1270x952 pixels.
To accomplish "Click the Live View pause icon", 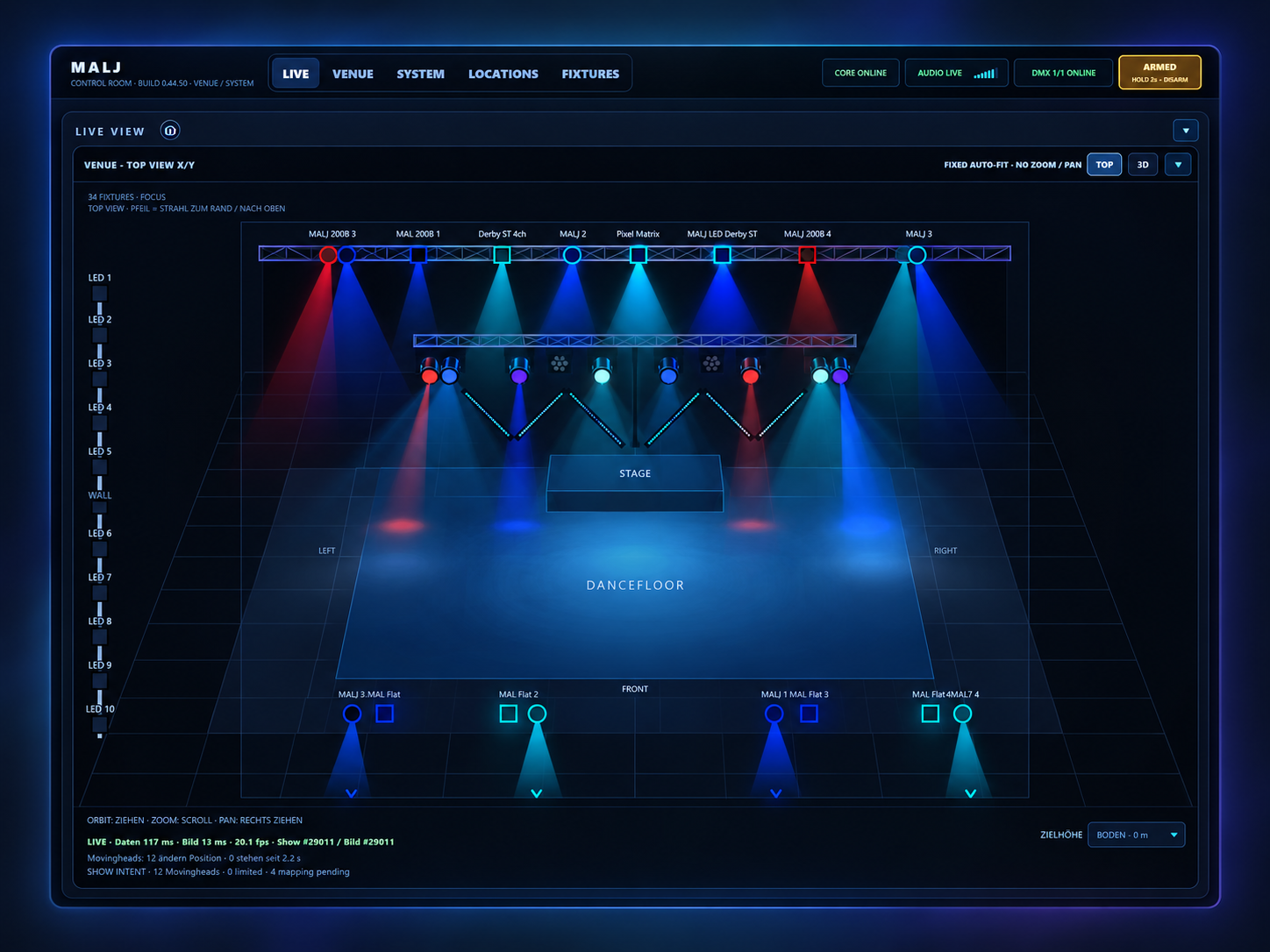I will (x=170, y=131).
